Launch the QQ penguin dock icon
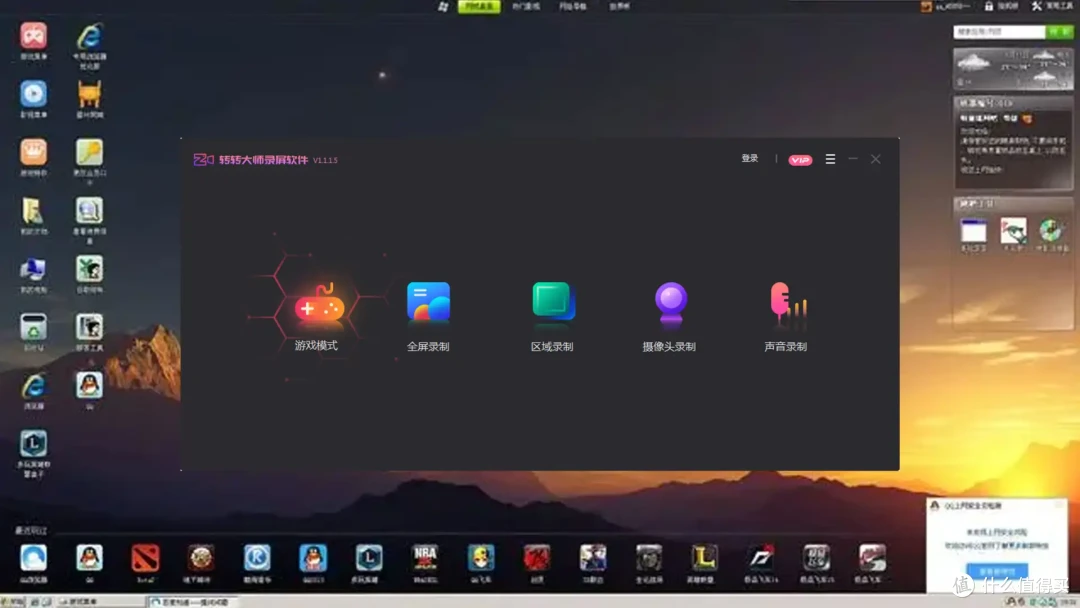This screenshot has width=1080, height=608. (90, 558)
